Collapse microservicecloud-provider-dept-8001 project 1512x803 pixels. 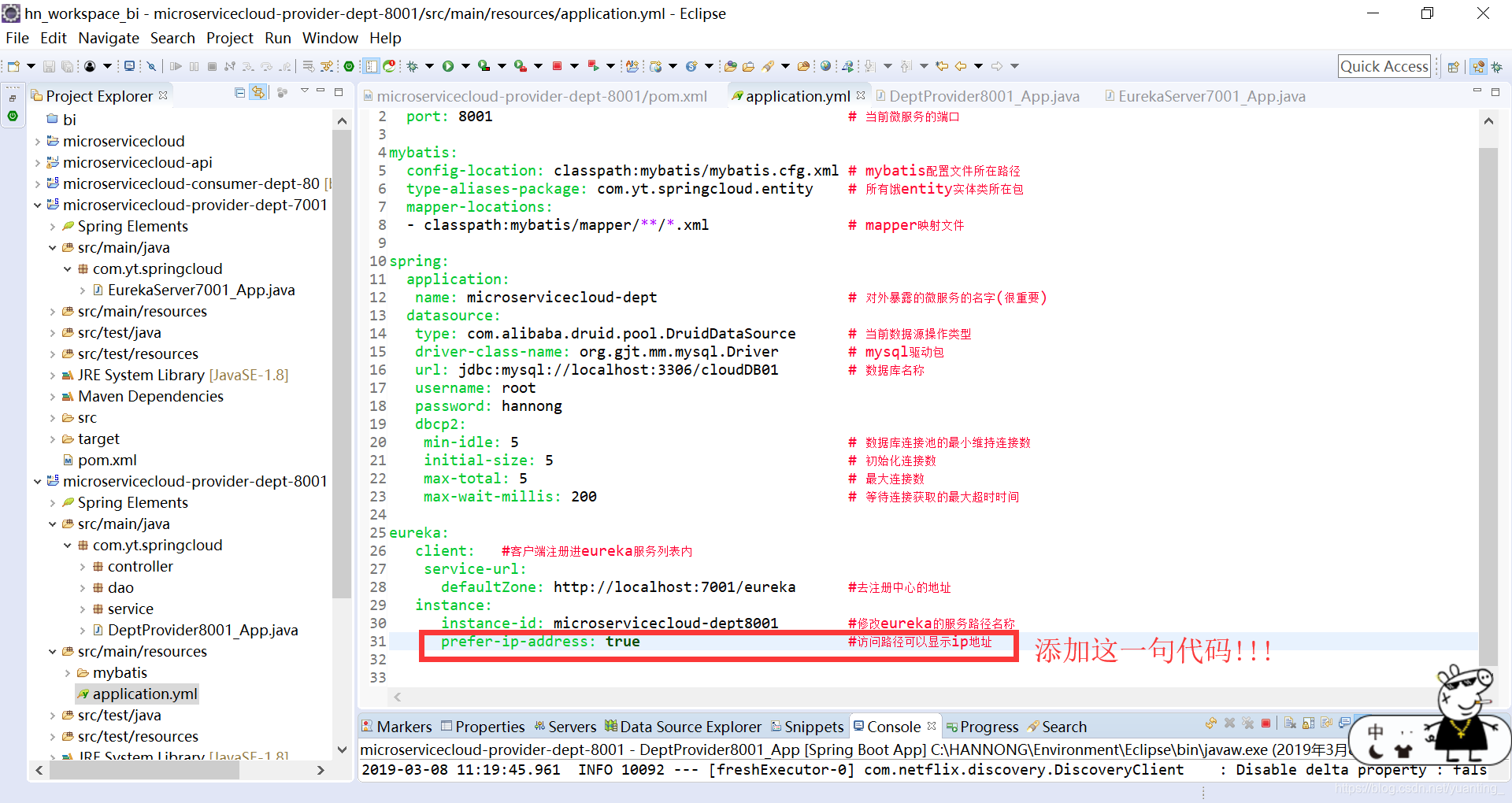coord(37,482)
